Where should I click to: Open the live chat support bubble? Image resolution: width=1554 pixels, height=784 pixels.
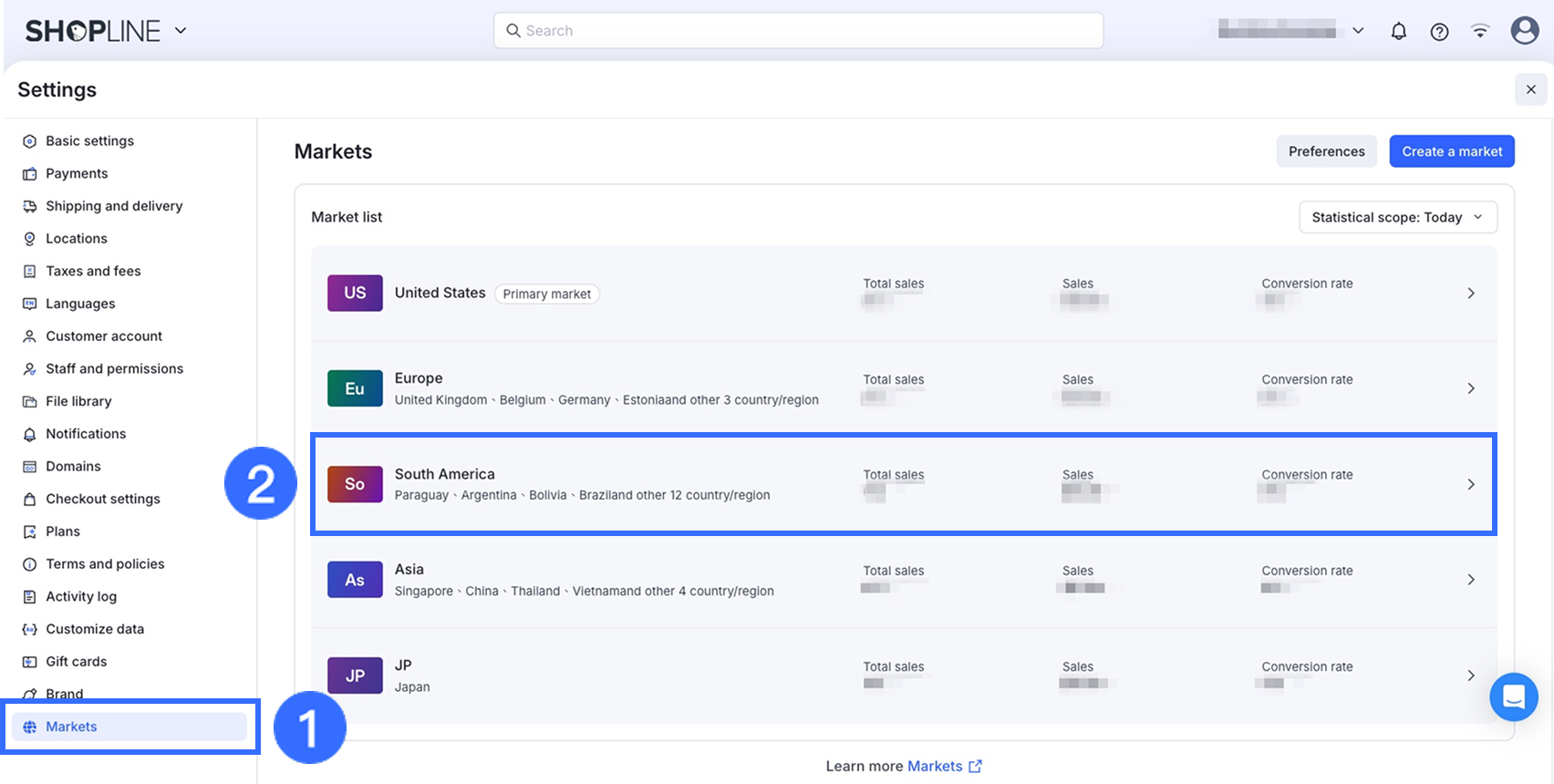point(1513,697)
